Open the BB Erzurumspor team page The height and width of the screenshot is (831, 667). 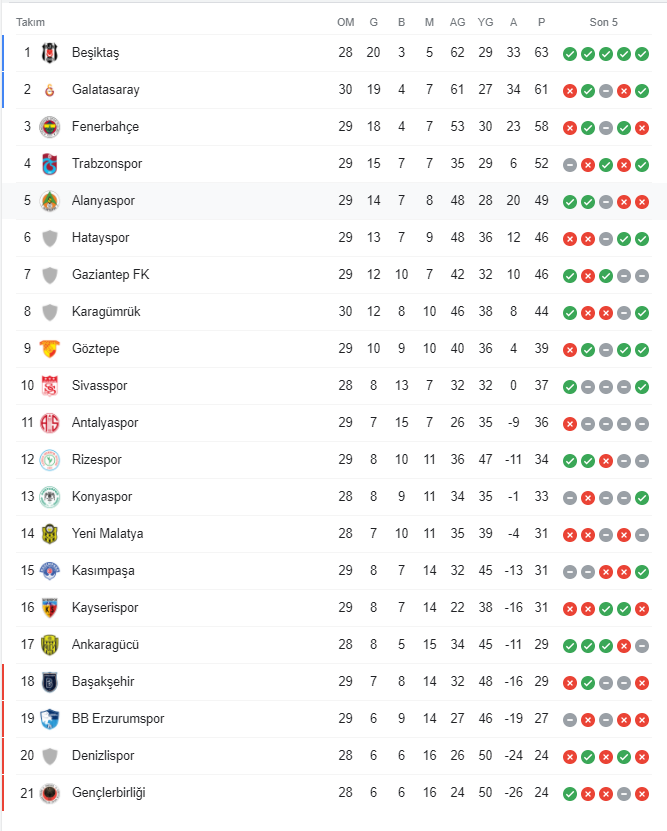coord(118,719)
